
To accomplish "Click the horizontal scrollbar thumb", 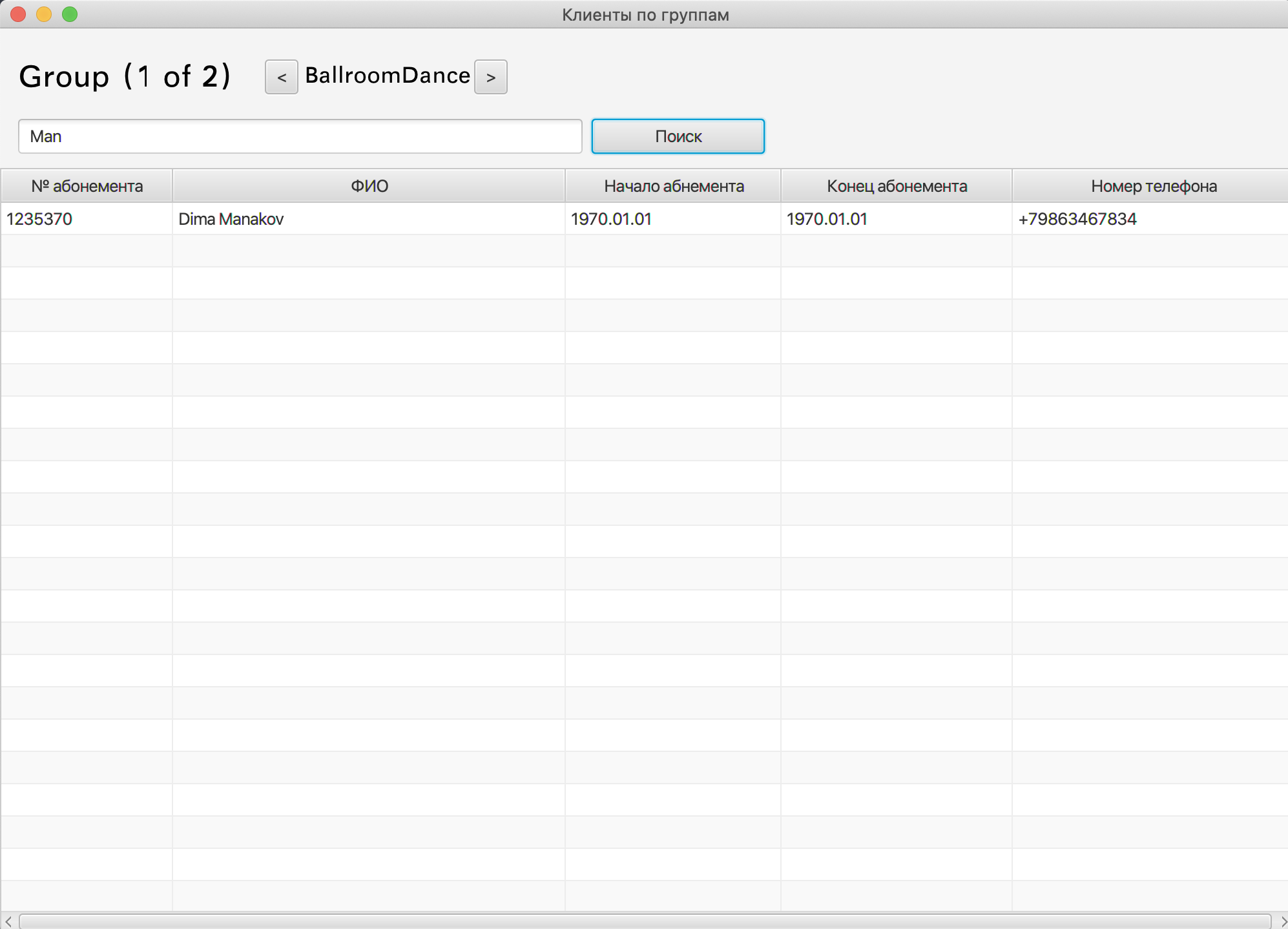I will point(645,921).
